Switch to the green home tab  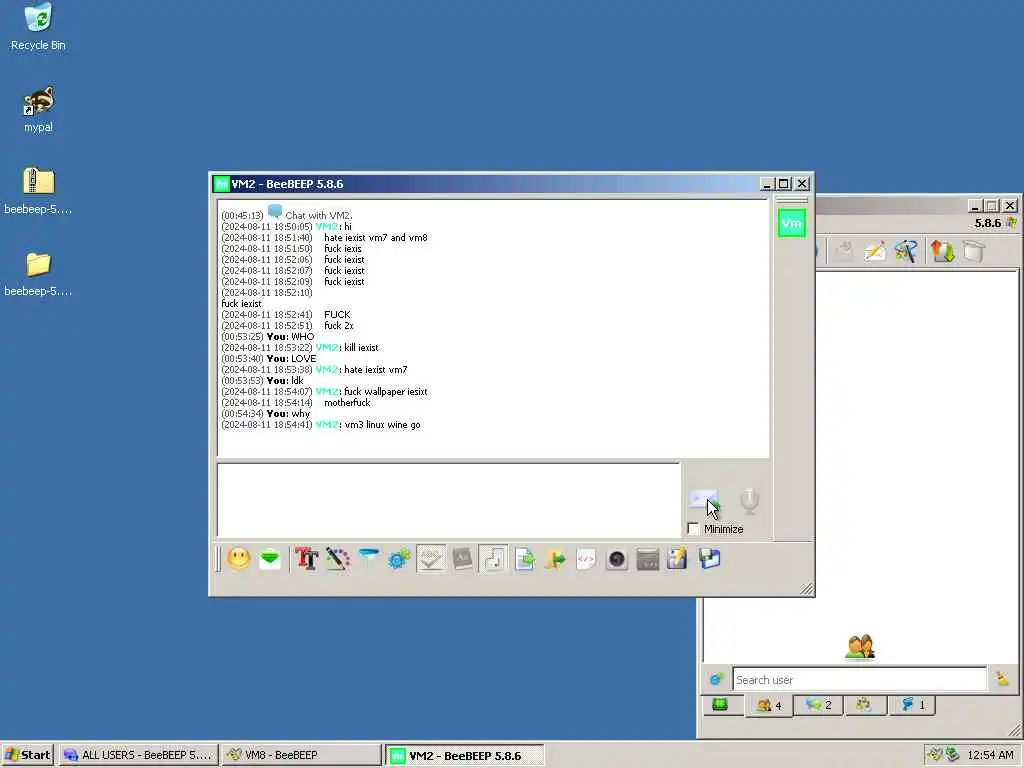[720, 705]
